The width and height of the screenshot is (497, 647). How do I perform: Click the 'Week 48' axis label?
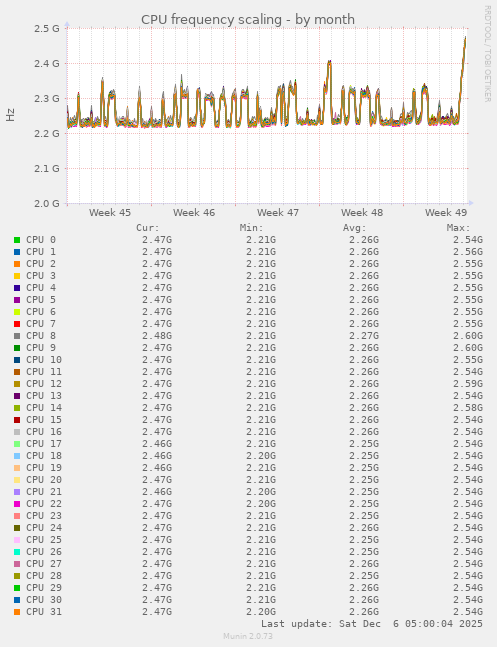point(362,213)
